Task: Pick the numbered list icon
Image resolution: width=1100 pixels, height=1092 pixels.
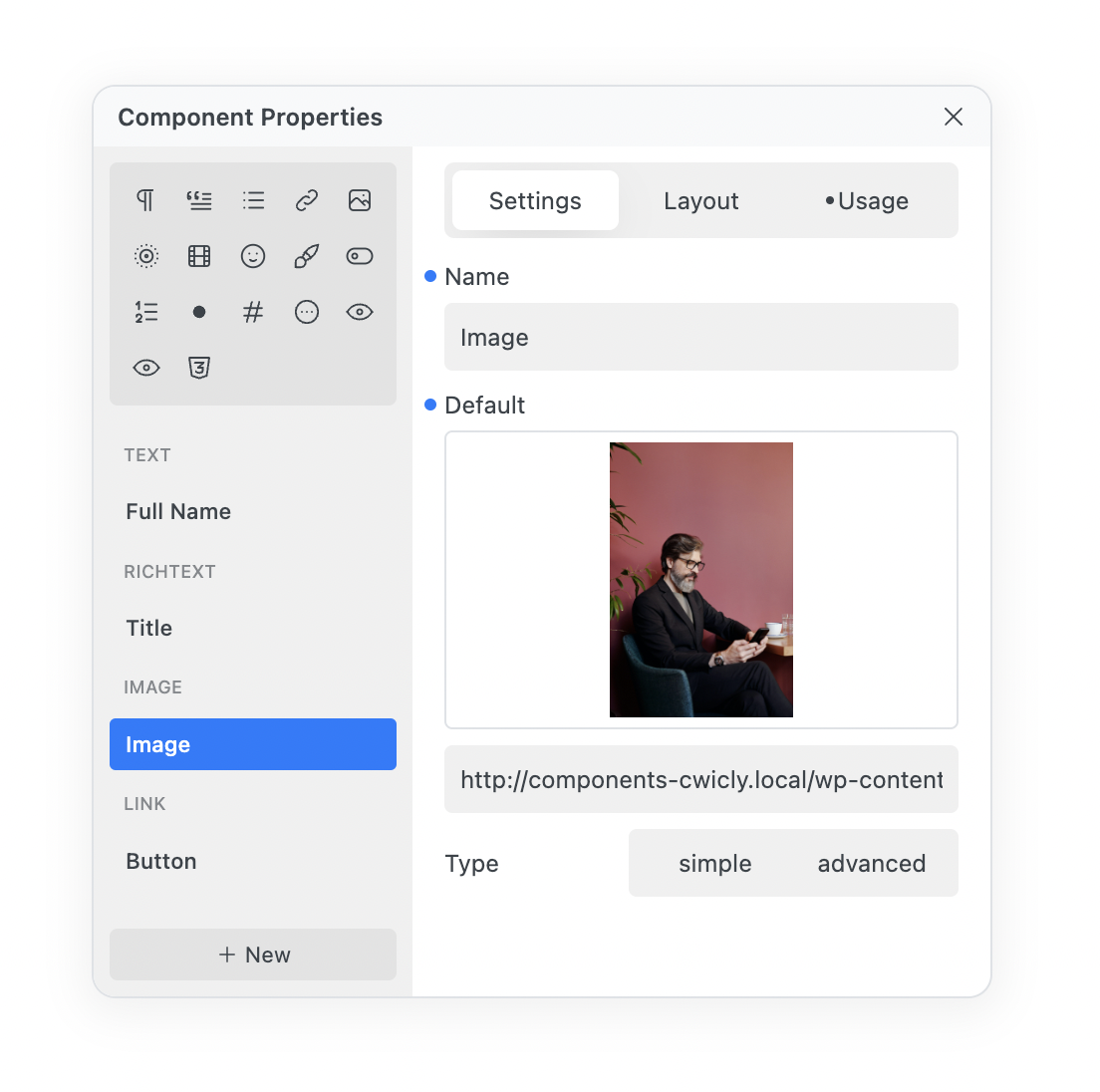Action: [145, 312]
